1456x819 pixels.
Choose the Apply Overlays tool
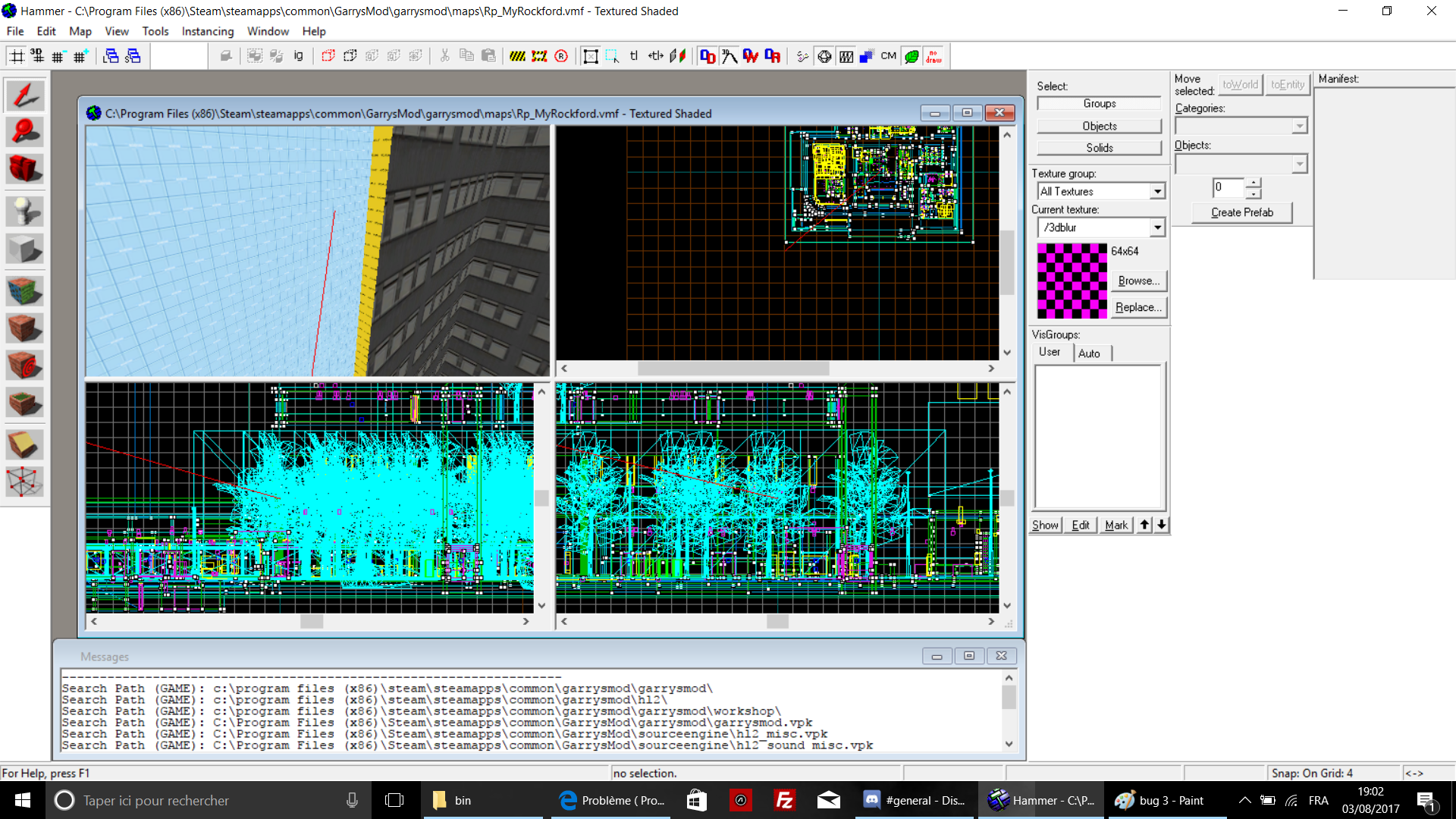[24, 402]
